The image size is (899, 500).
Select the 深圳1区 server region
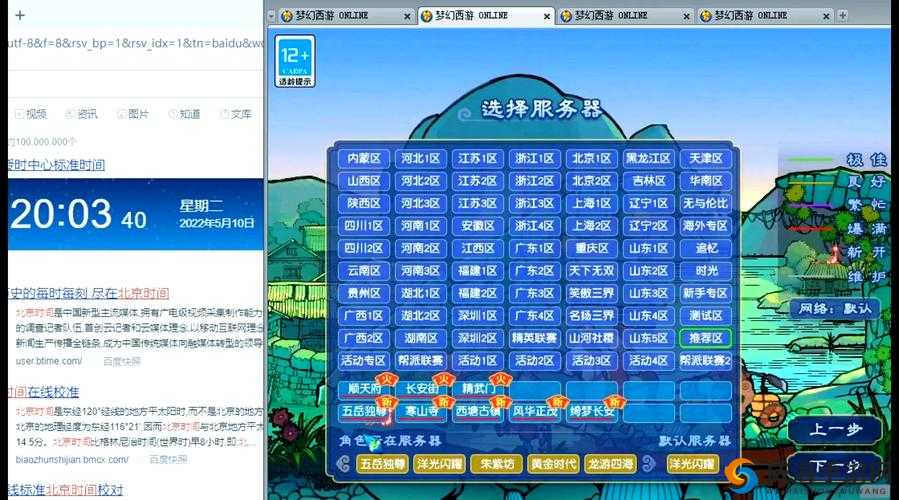(x=477, y=315)
